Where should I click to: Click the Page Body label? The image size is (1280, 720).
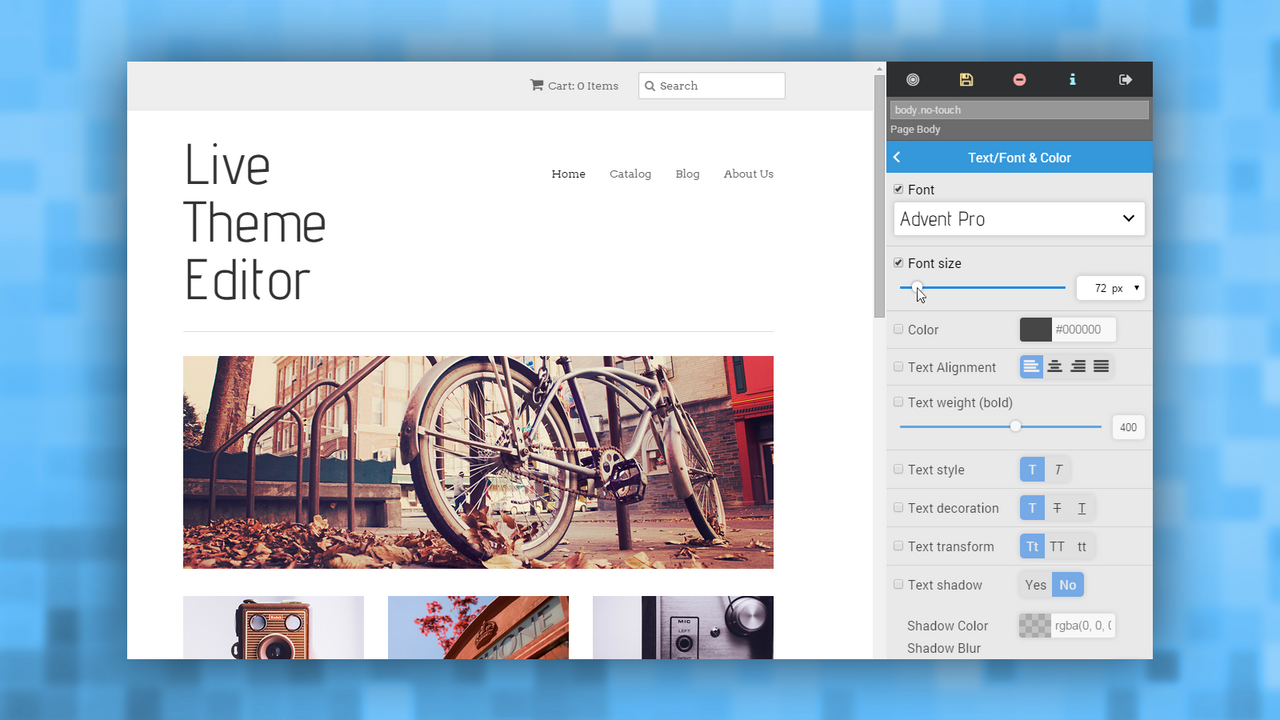pyautogui.click(x=915, y=129)
